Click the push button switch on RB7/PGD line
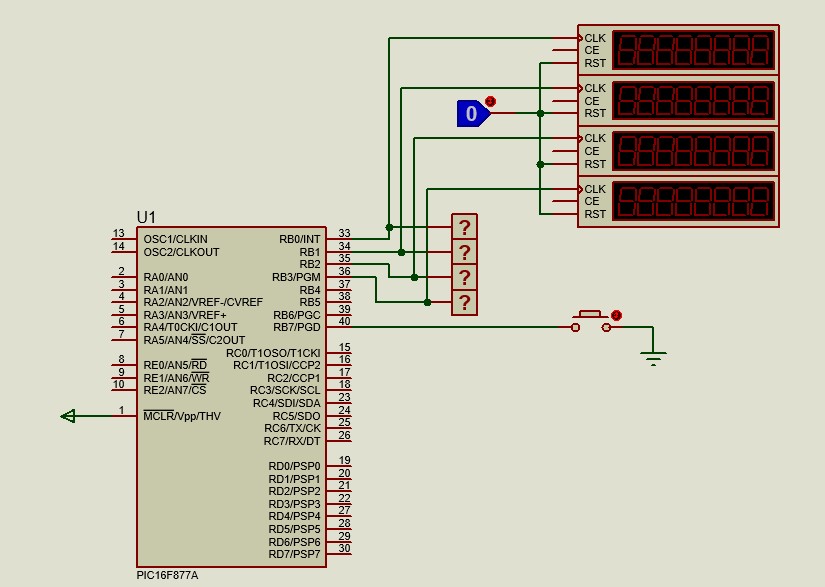 pyautogui.click(x=591, y=322)
